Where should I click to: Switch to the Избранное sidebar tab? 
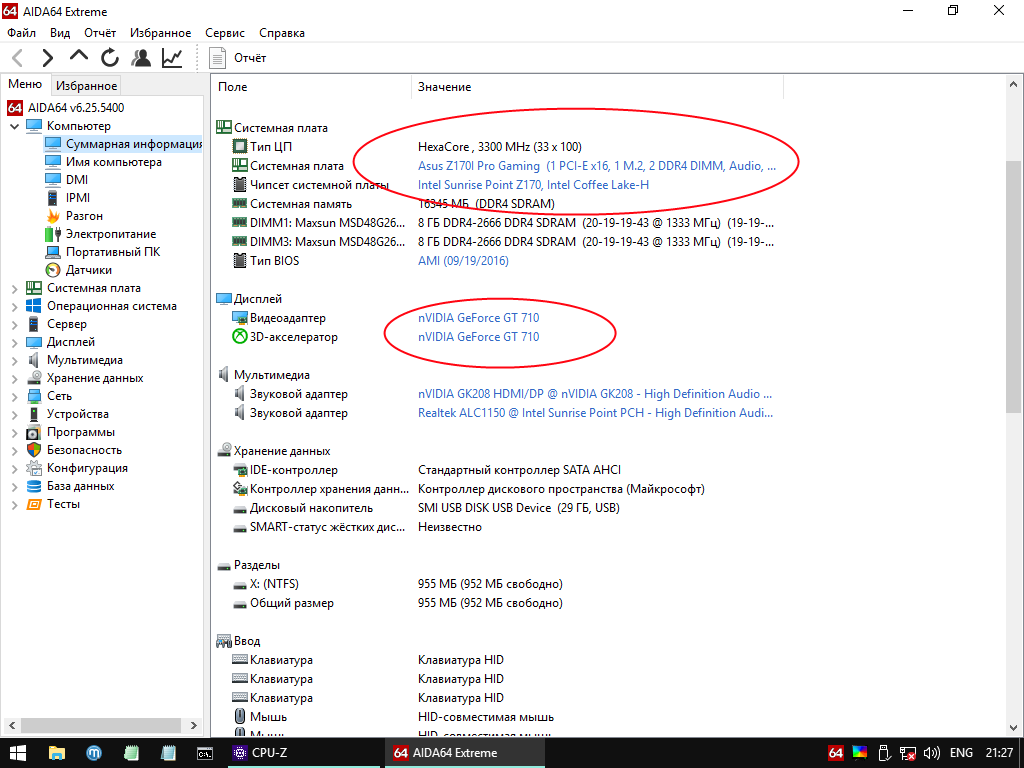[x=86, y=86]
